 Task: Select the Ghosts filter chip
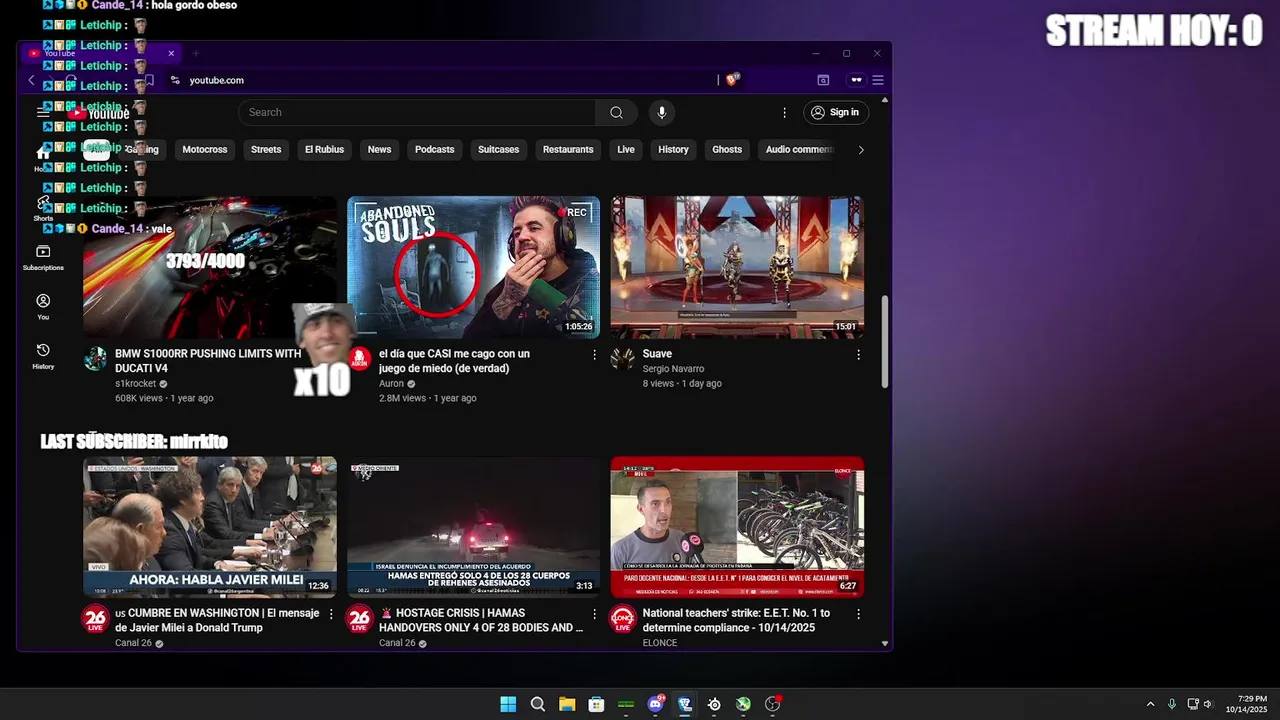(727, 149)
